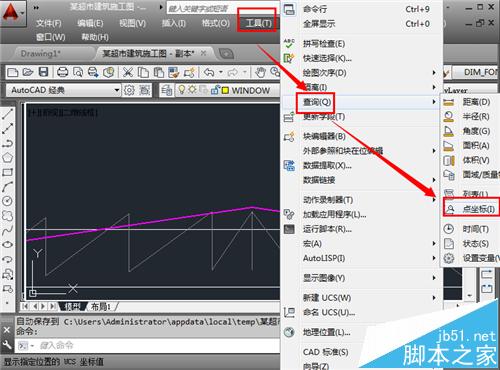Image resolution: width=500 pixels, height=370 pixels.
Task: Open workspace settings gear icon
Action: point(129,90)
